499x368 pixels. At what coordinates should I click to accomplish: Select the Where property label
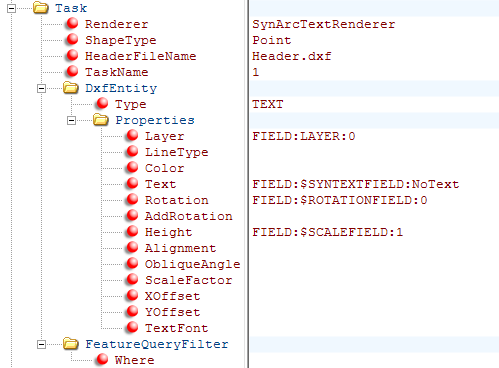(135, 360)
